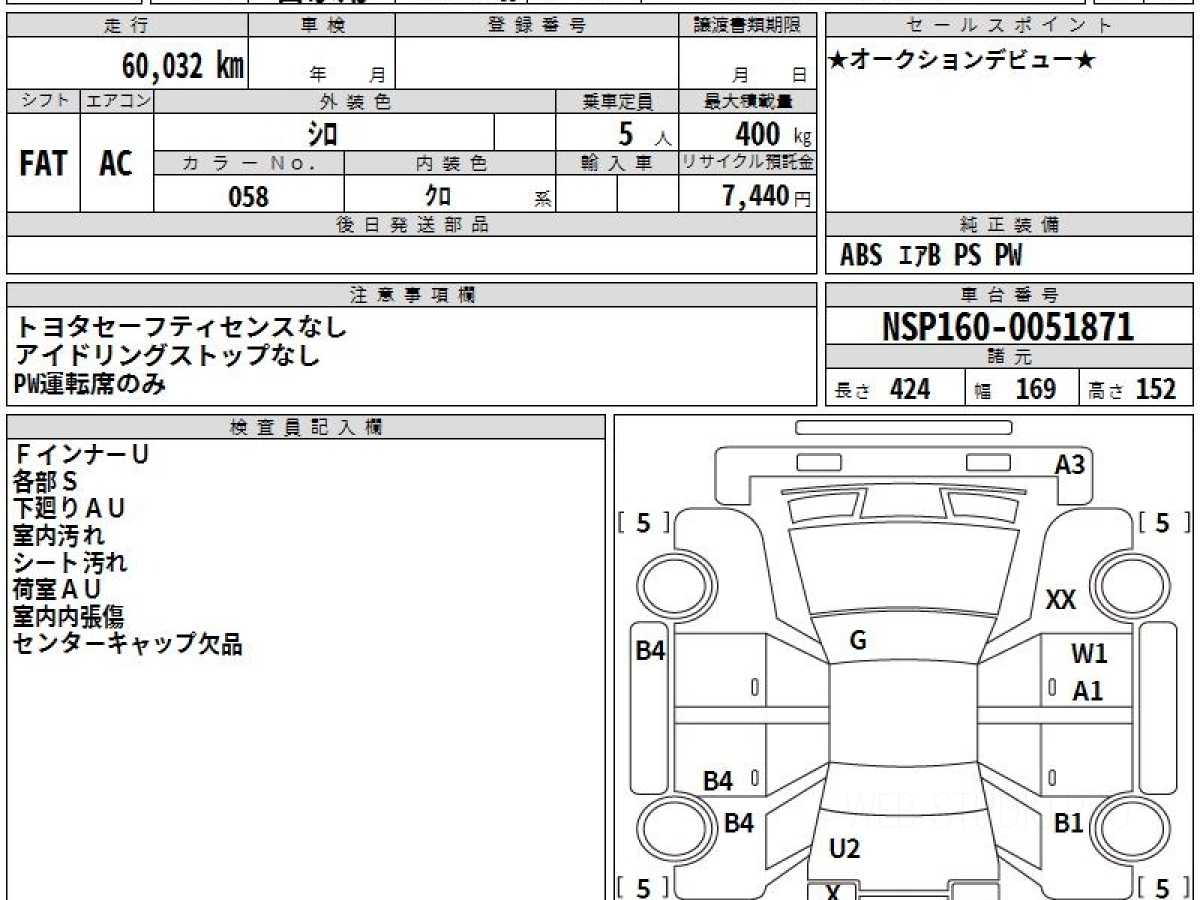1200x900 pixels.
Task: Click the 後日発送部品 header
Action: click(x=412, y=225)
